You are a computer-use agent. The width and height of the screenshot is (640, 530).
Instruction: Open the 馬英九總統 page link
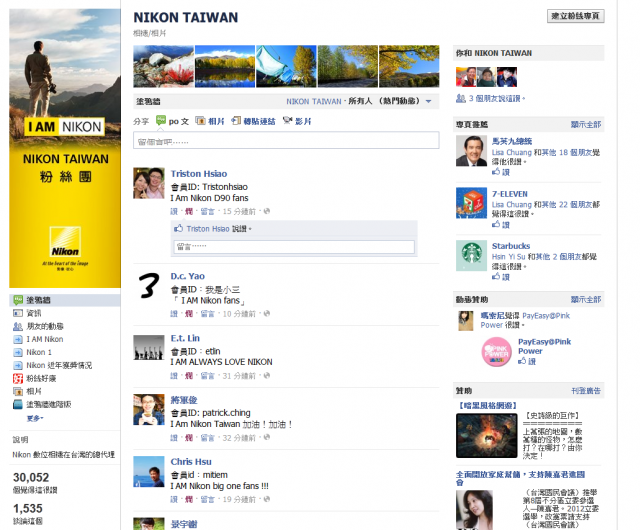pyautogui.click(x=512, y=141)
